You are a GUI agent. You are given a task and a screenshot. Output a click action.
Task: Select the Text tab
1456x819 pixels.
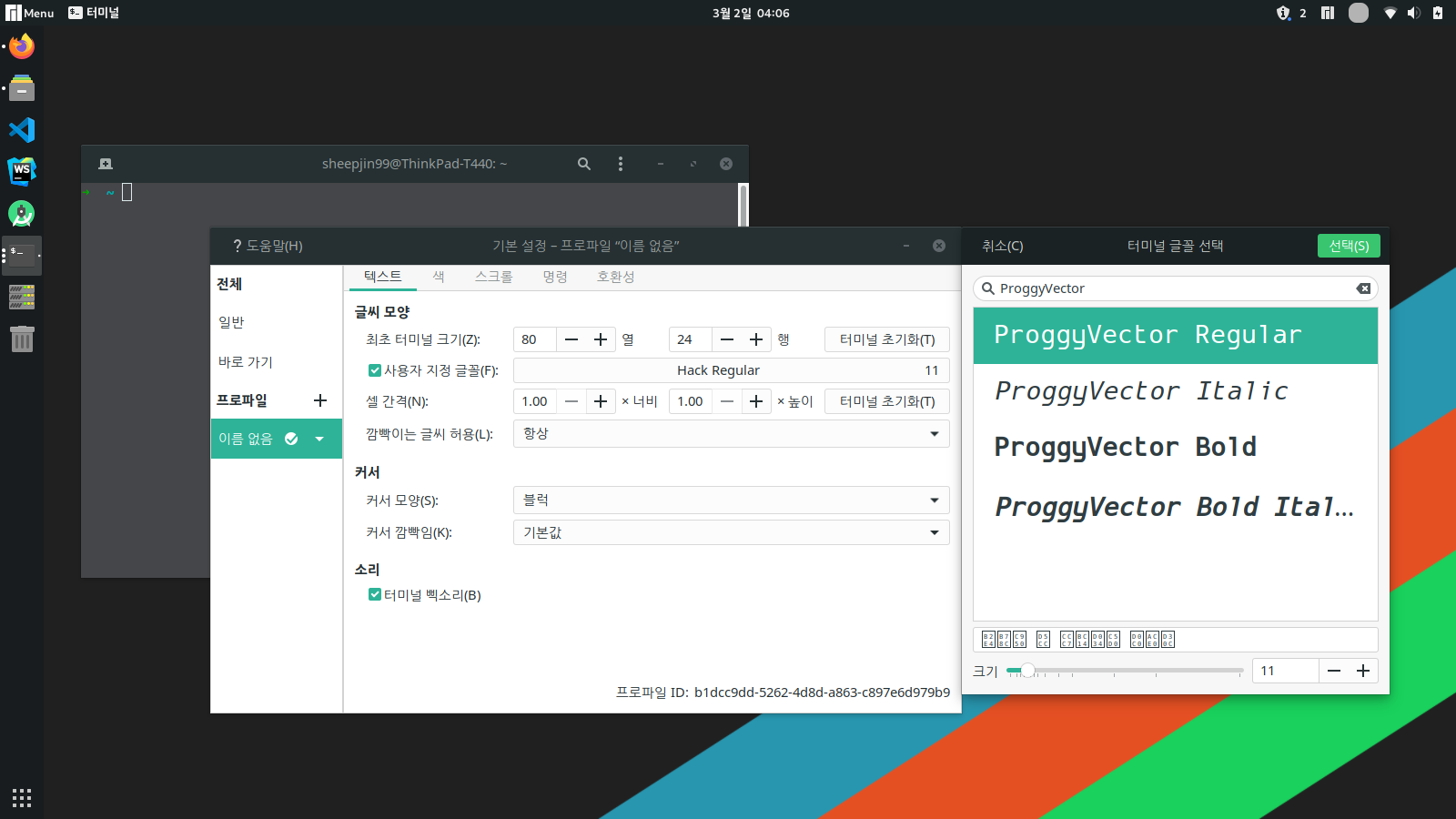(382, 277)
